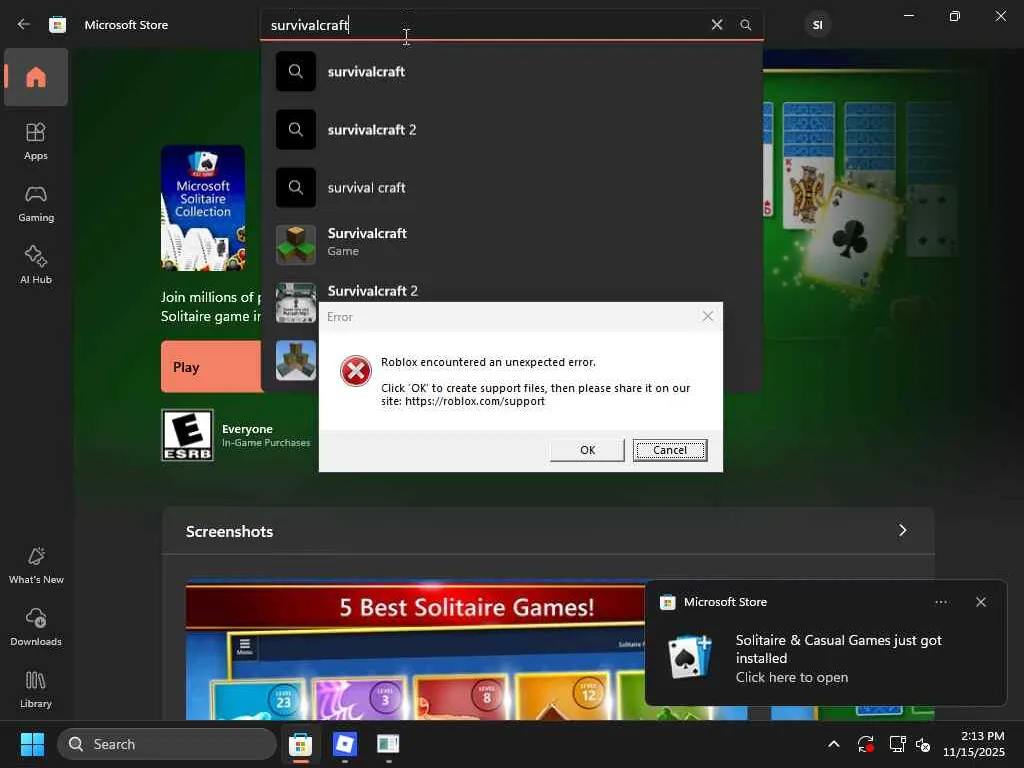Expand the Screenshots section chevron
This screenshot has height=768, width=1024.
point(903,530)
